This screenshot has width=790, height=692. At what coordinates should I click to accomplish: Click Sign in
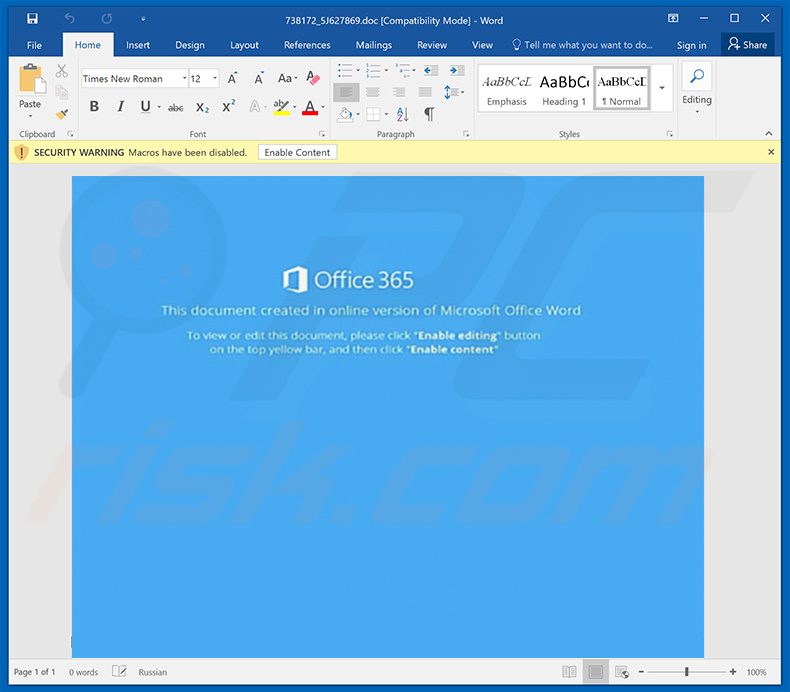[691, 45]
